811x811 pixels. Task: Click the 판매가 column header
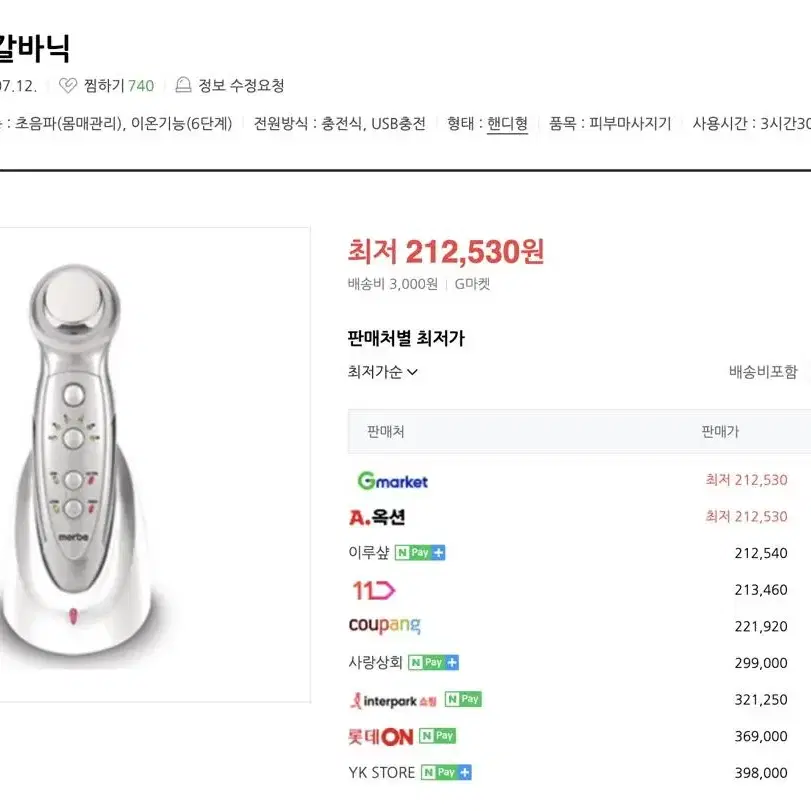(720, 431)
